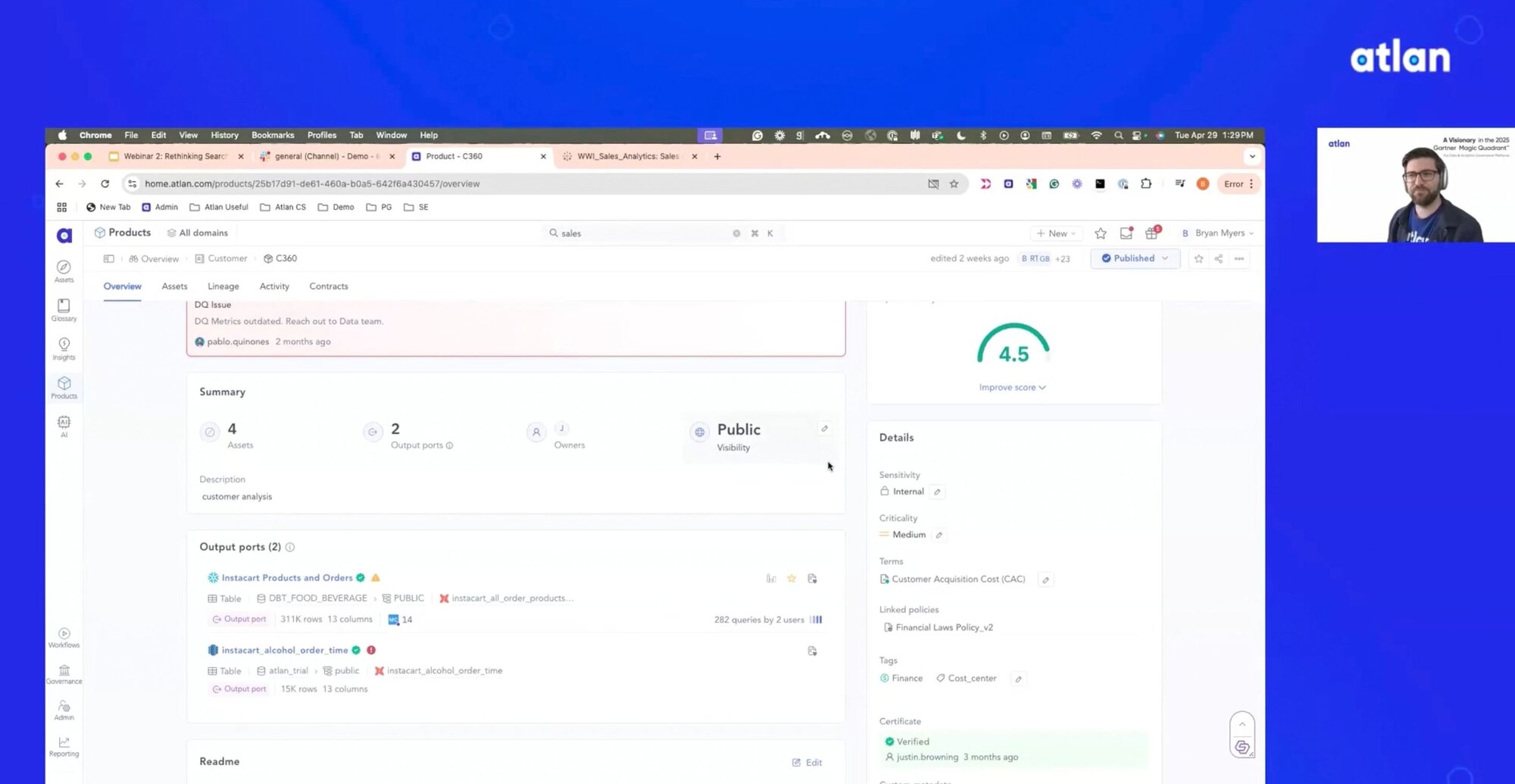Clear the sales search query

pyautogui.click(x=736, y=233)
